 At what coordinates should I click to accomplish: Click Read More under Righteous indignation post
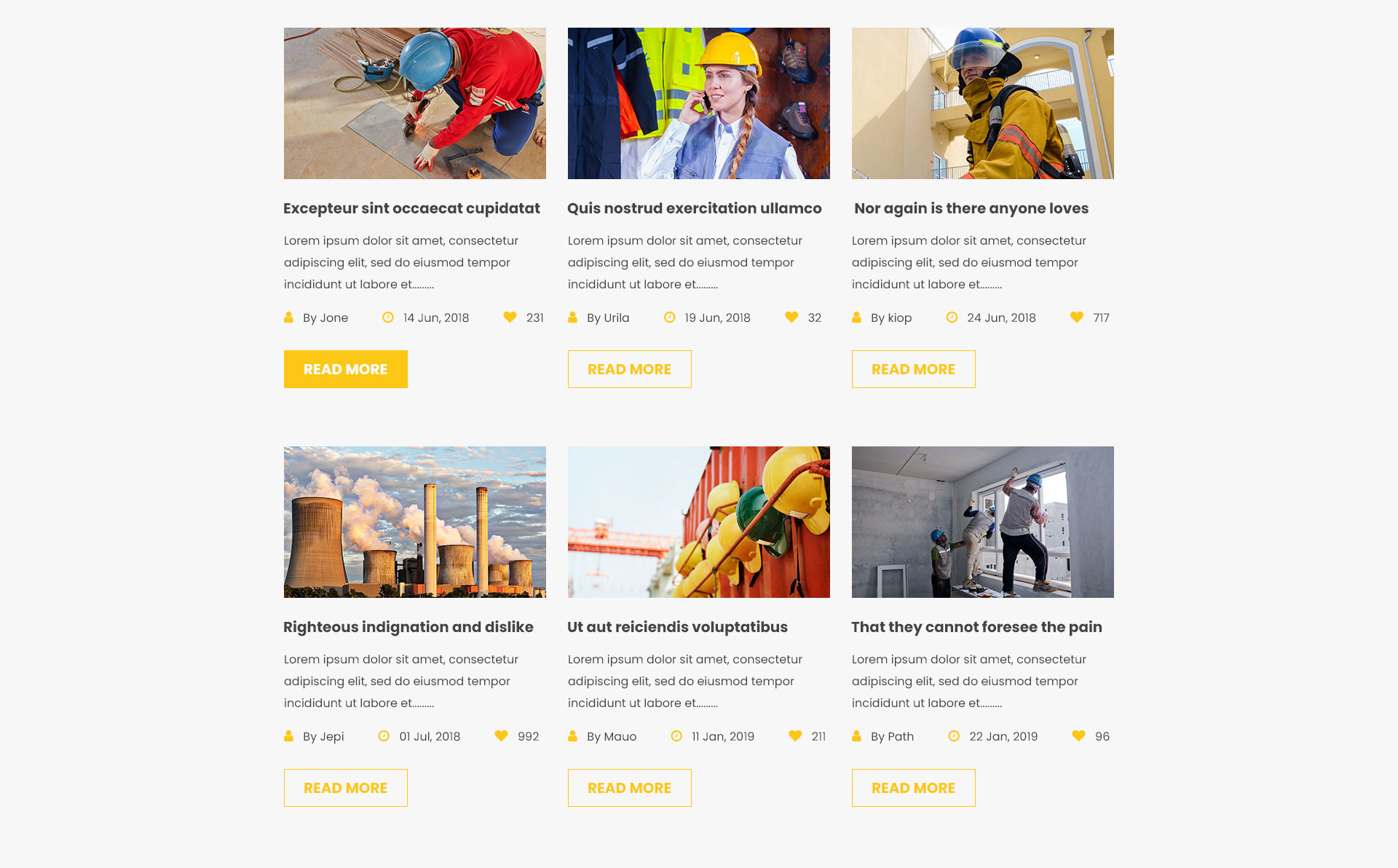tap(346, 788)
